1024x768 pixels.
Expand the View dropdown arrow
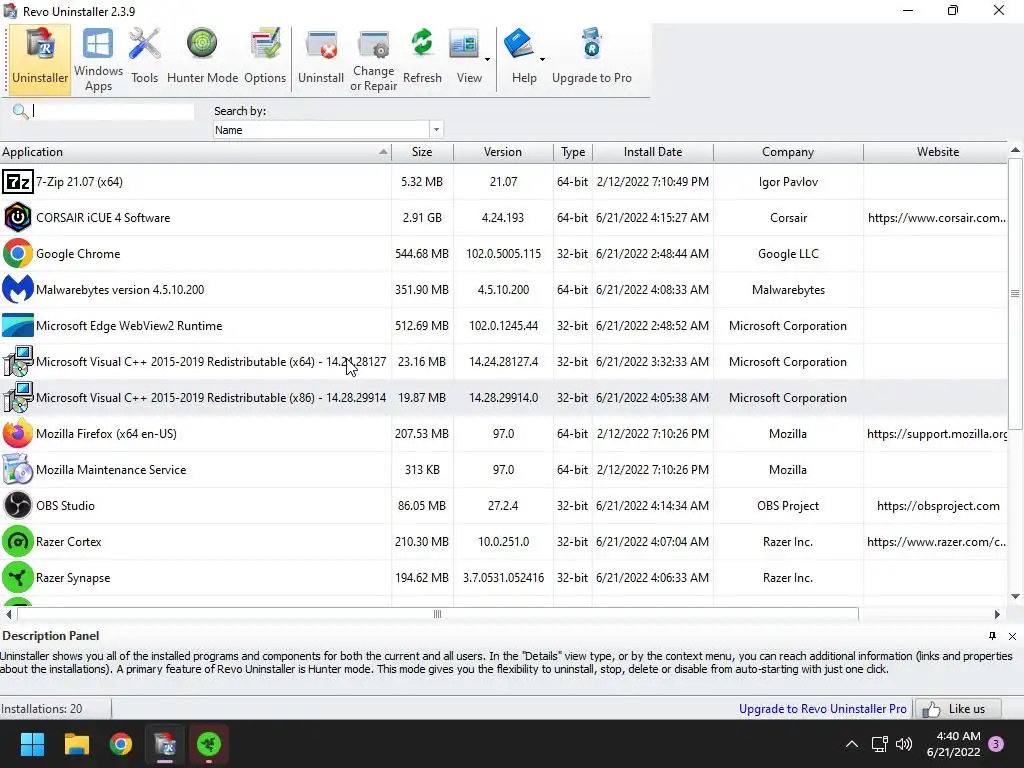487,59
